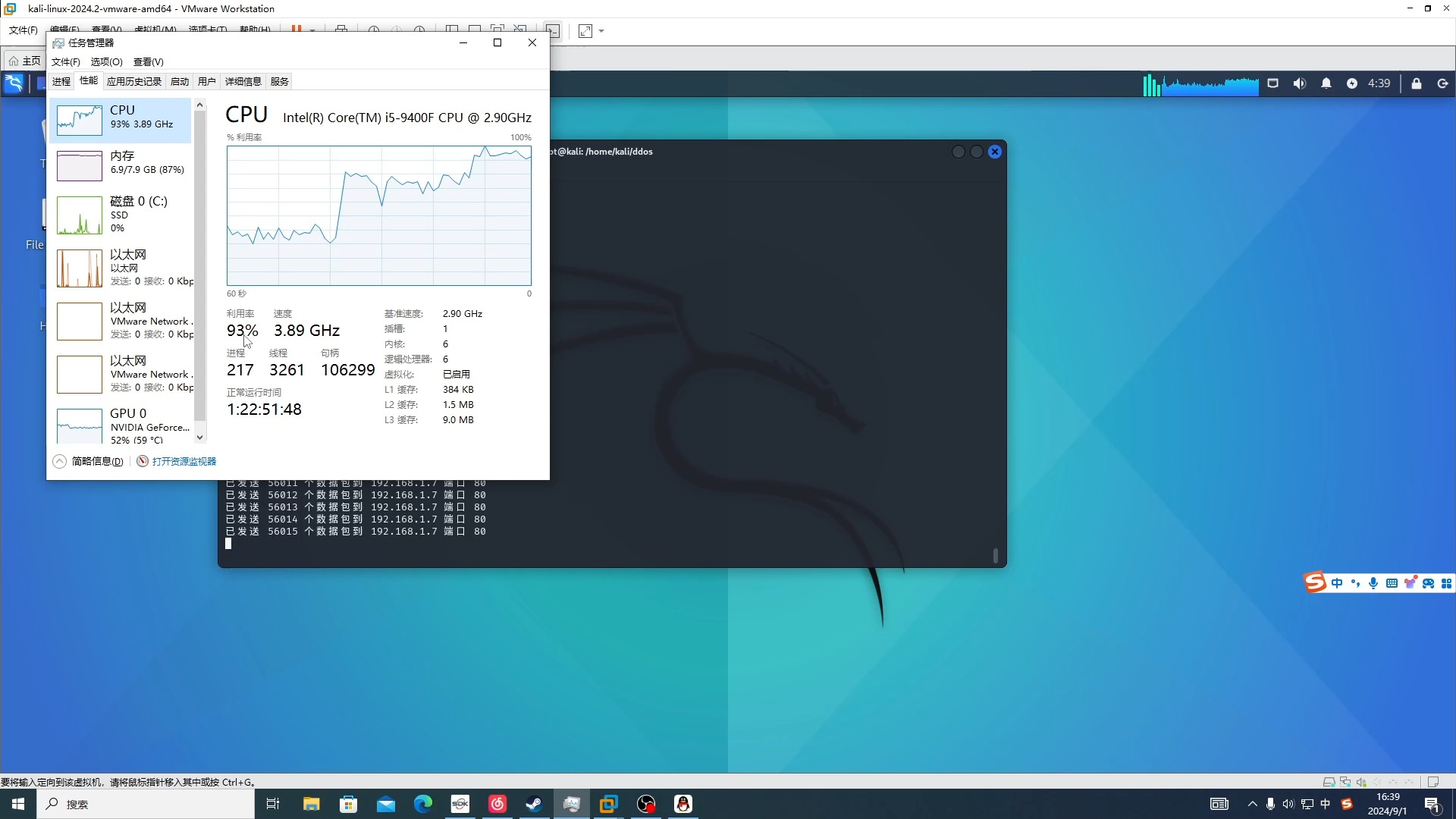1456x819 pixels.
Task: Open Microsoft Store taskbar icon
Action: point(349,804)
